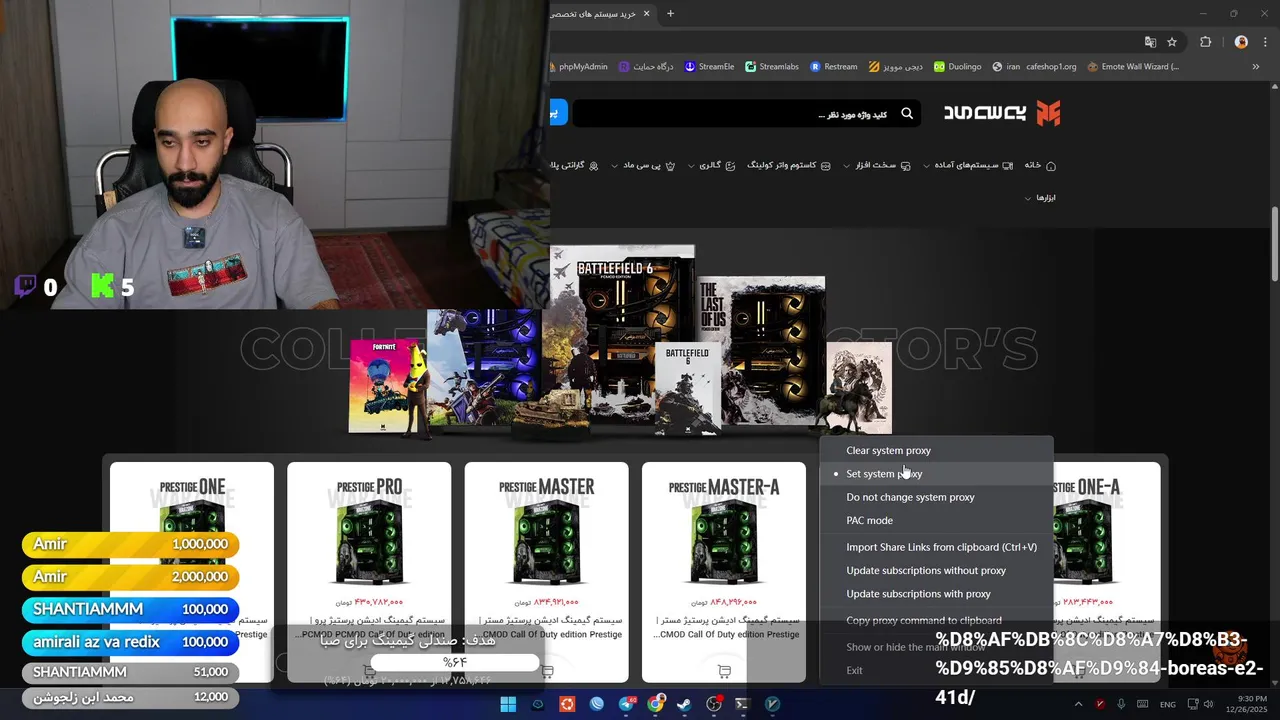Open the phpMyAdmin bookmark

click(x=579, y=67)
